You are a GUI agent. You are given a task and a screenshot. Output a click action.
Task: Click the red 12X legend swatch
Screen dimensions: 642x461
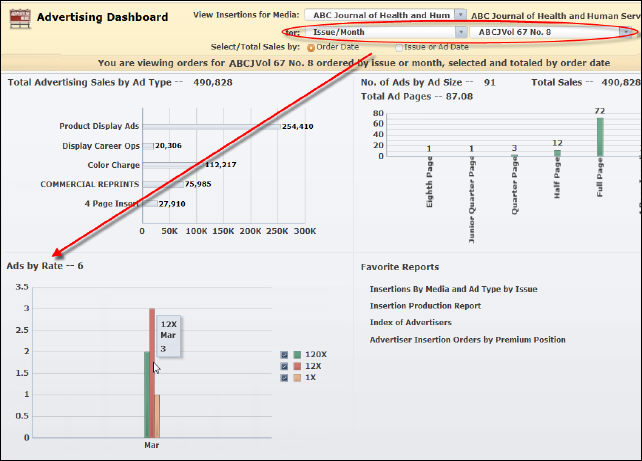click(298, 366)
